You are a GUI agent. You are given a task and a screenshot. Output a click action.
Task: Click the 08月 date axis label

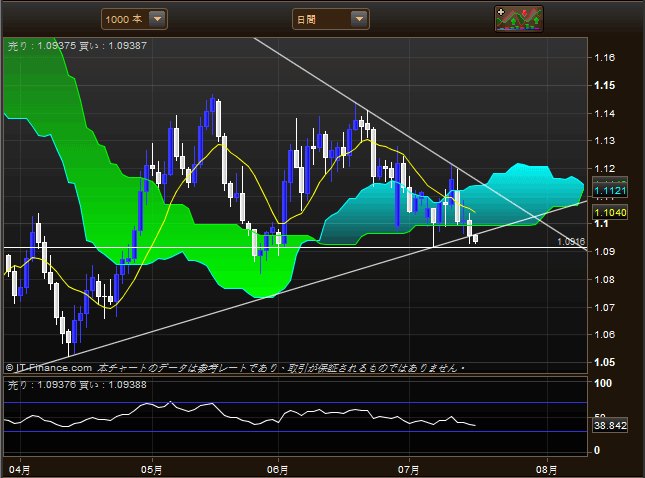[546, 469]
